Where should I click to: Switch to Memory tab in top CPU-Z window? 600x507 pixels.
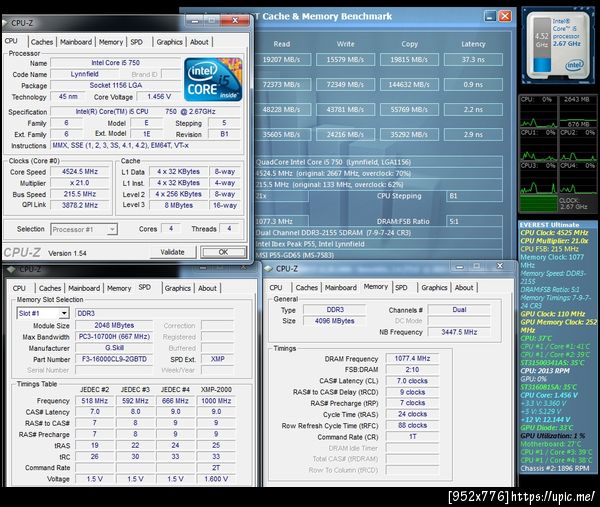[x=111, y=42]
